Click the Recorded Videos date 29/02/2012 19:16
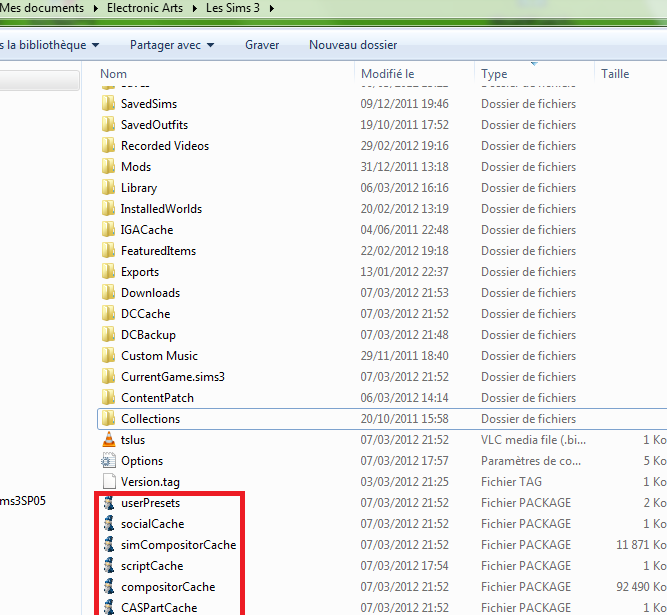The image size is (667, 615). (x=404, y=145)
